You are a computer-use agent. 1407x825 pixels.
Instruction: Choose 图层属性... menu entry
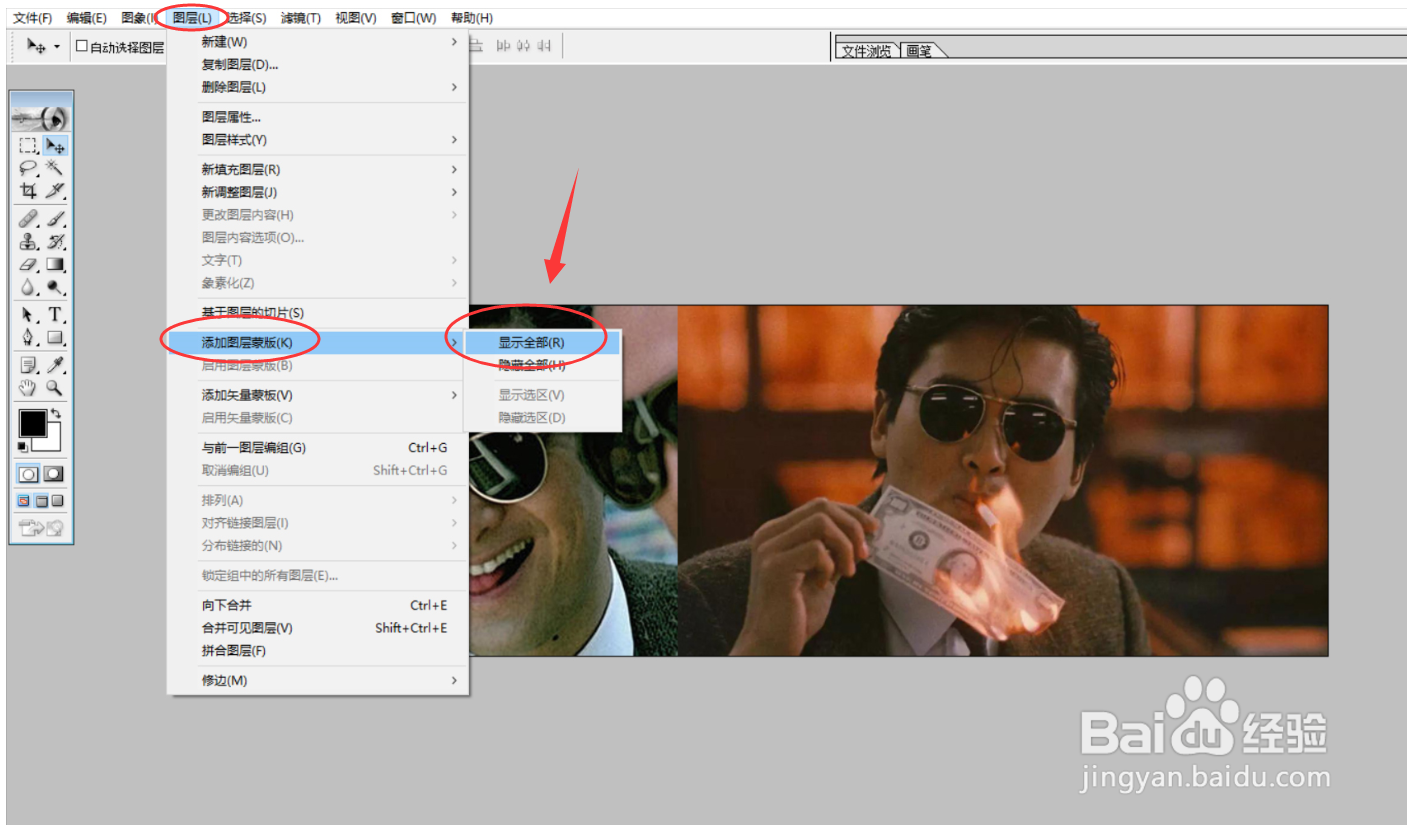point(317,118)
